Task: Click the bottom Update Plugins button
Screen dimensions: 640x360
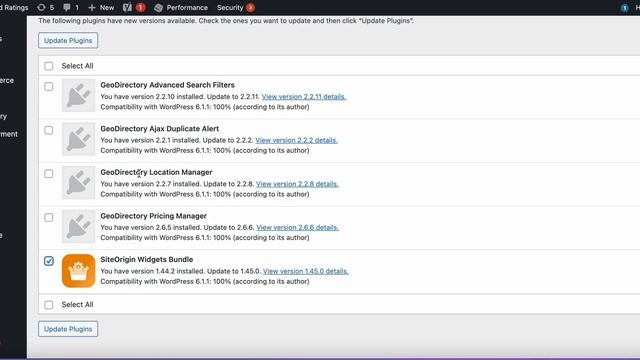Action: click(68, 329)
